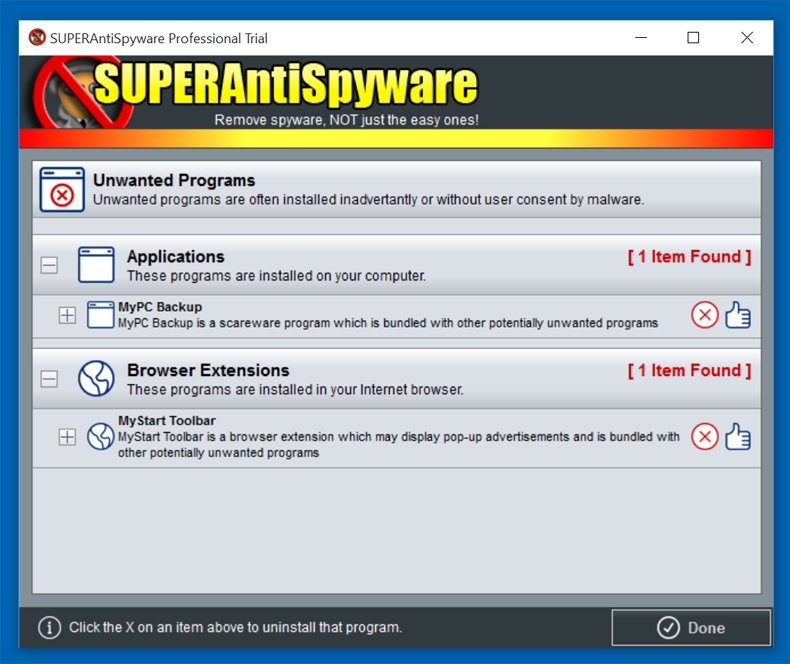The width and height of the screenshot is (790, 664).
Task: Click 'These programs are installed on your computer.'
Action: [277, 276]
